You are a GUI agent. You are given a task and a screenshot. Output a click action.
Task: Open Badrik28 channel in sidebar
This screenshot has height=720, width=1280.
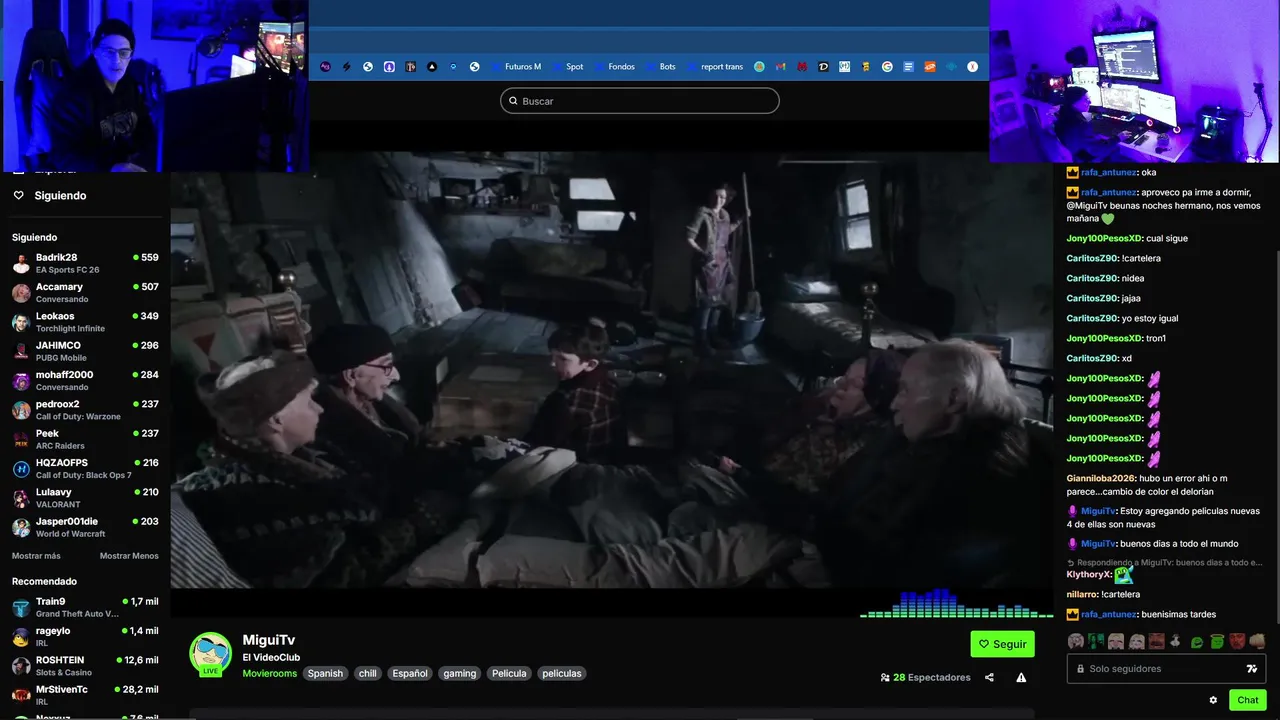tap(85, 263)
